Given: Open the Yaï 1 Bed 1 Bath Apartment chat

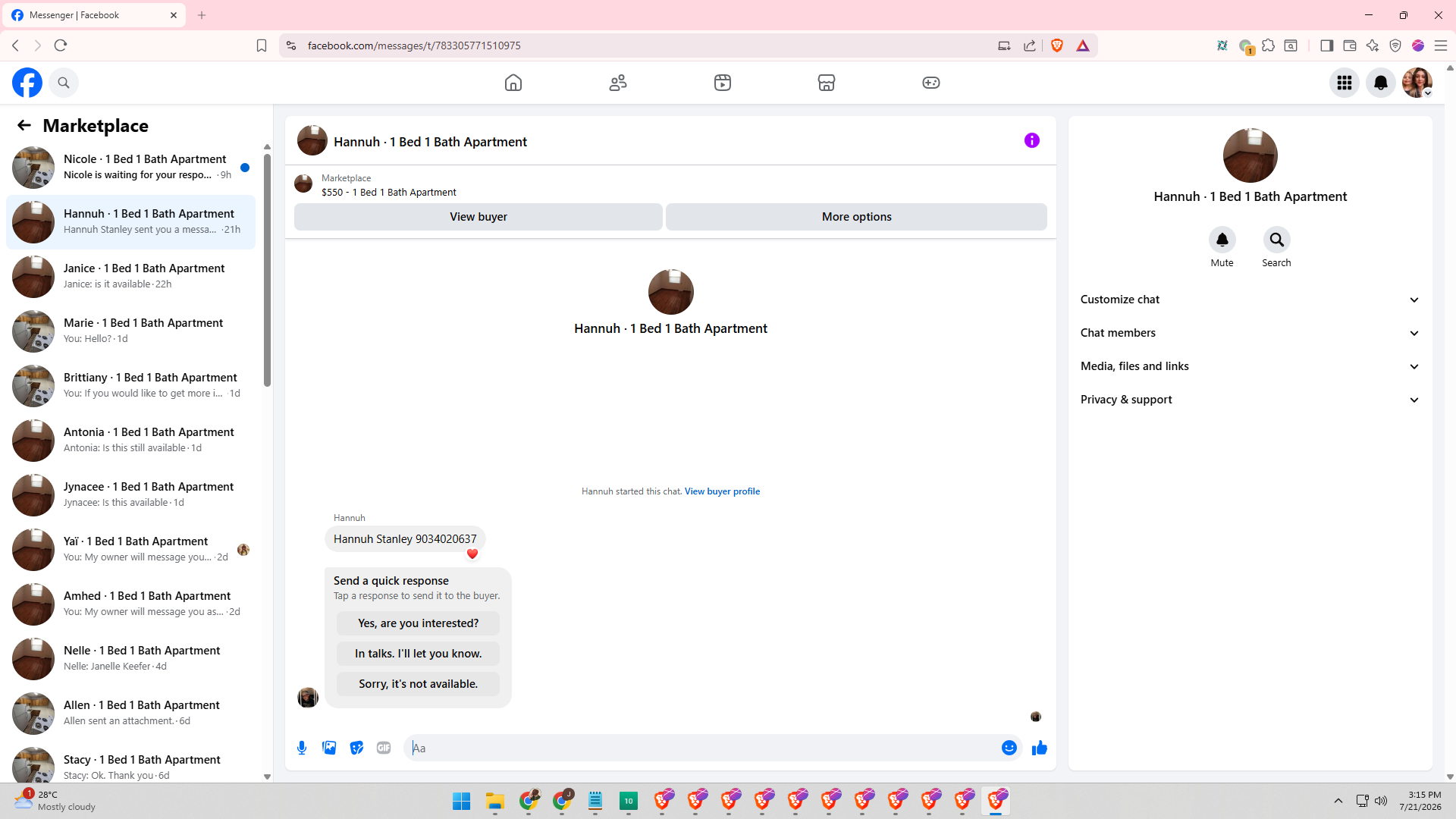Looking at the screenshot, I should point(130,550).
